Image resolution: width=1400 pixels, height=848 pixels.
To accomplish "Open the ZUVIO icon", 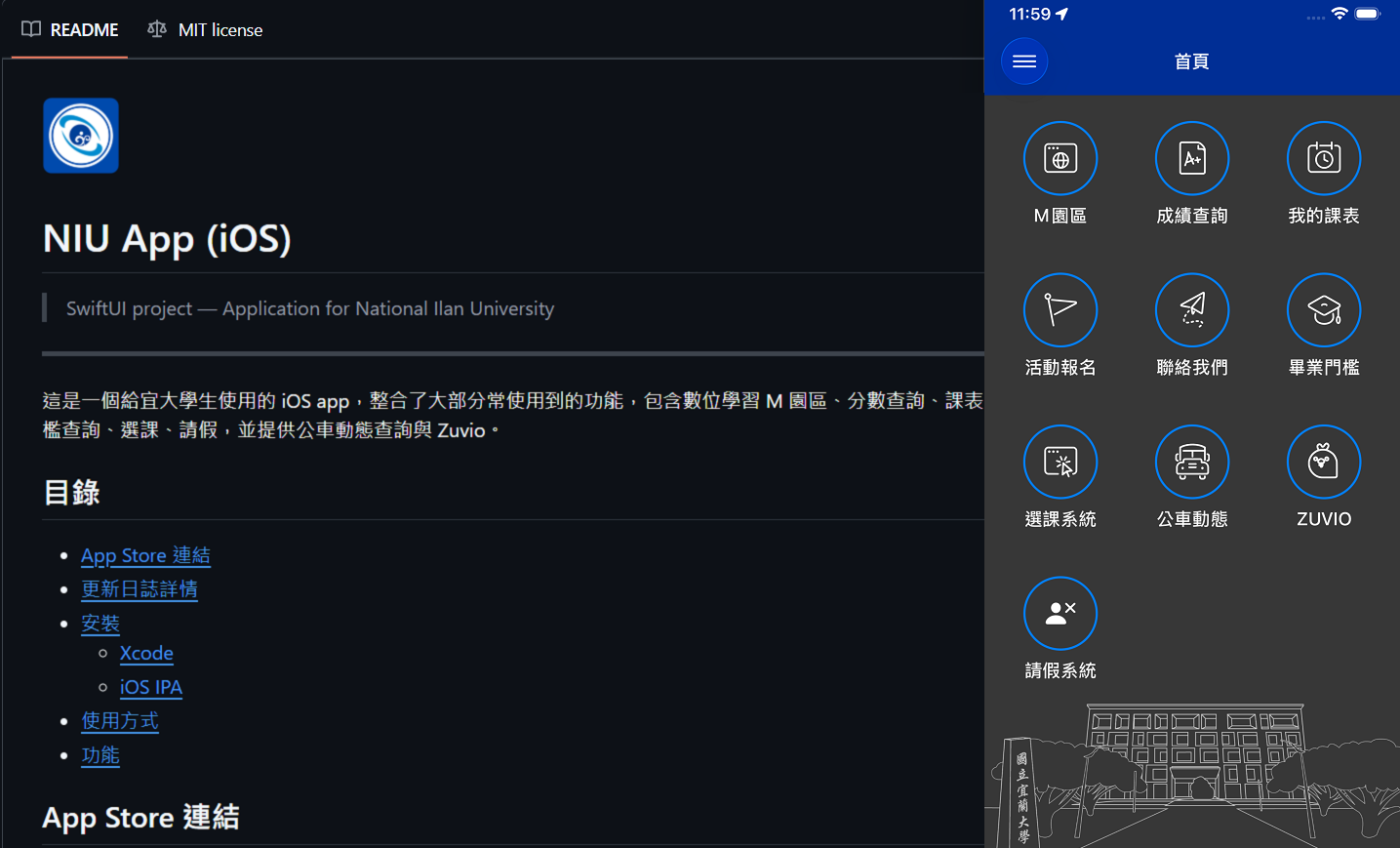I will pos(1323,462).
